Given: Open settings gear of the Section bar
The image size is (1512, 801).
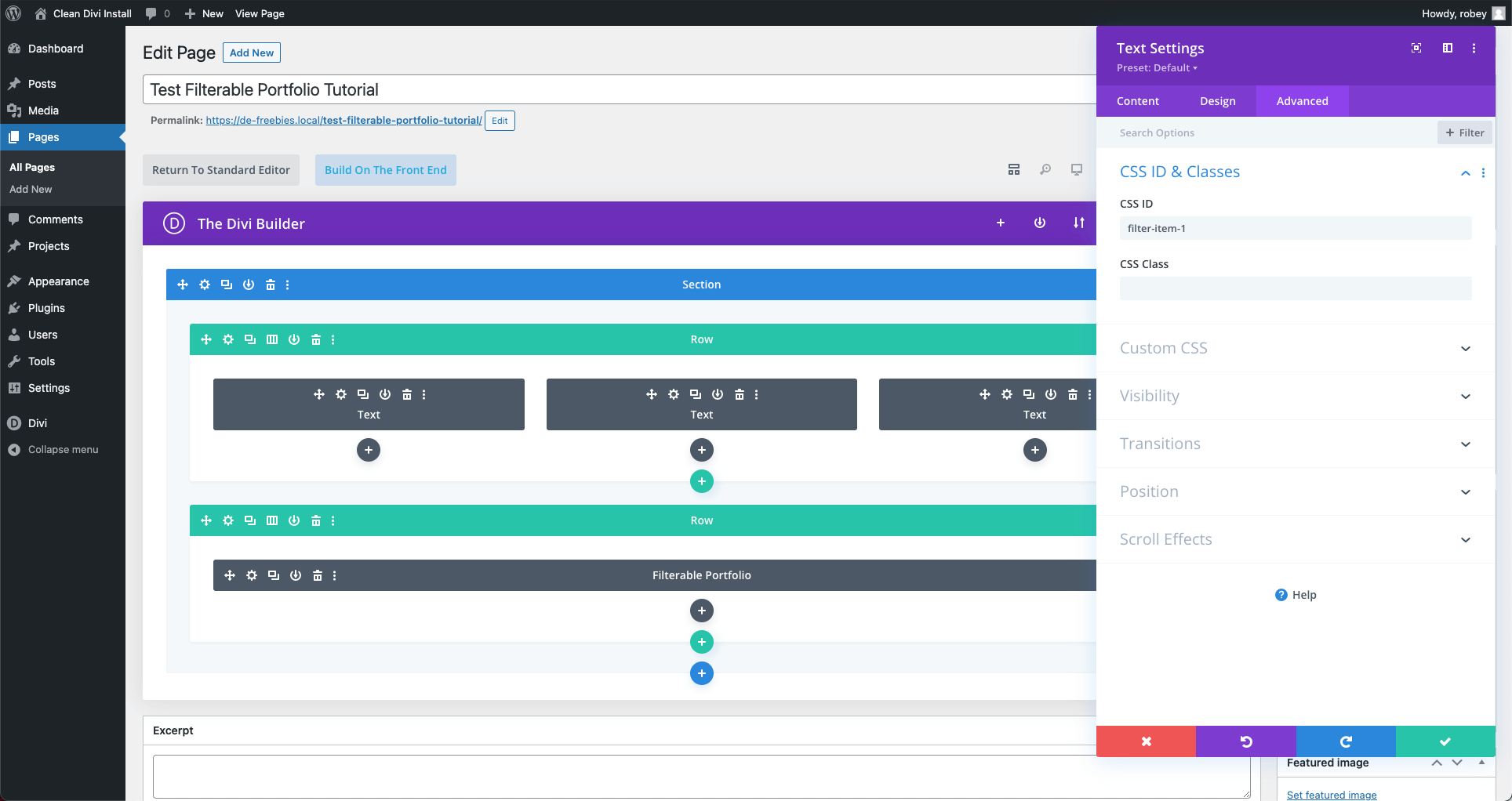Looking at the screenshot, I should pos(205,285).
